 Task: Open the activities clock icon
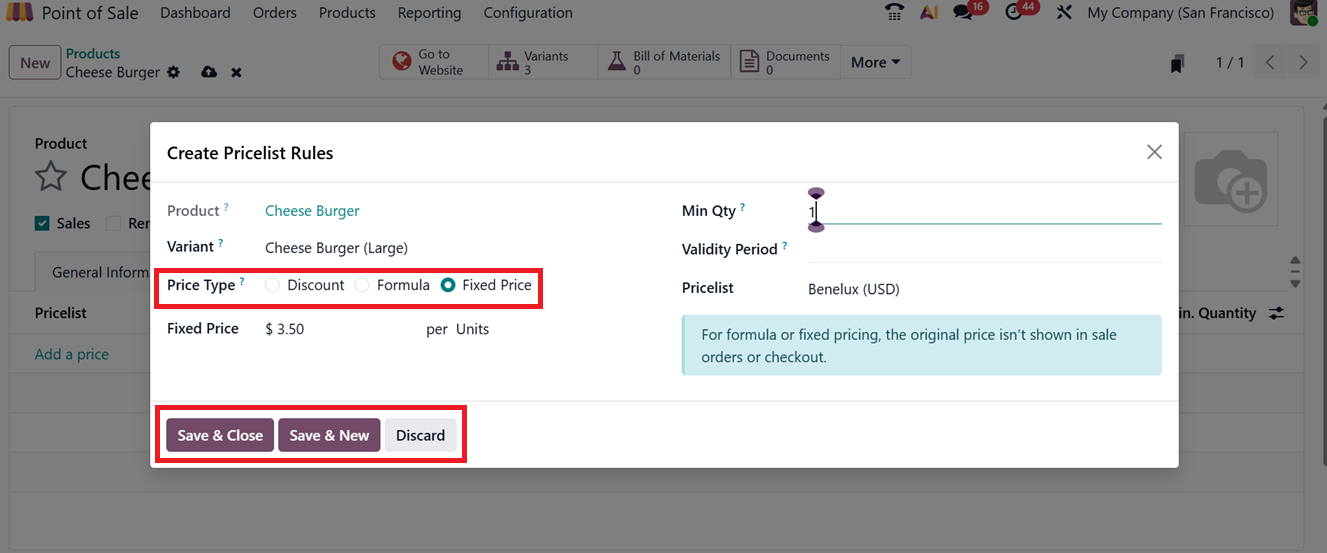click(1014, 13)
